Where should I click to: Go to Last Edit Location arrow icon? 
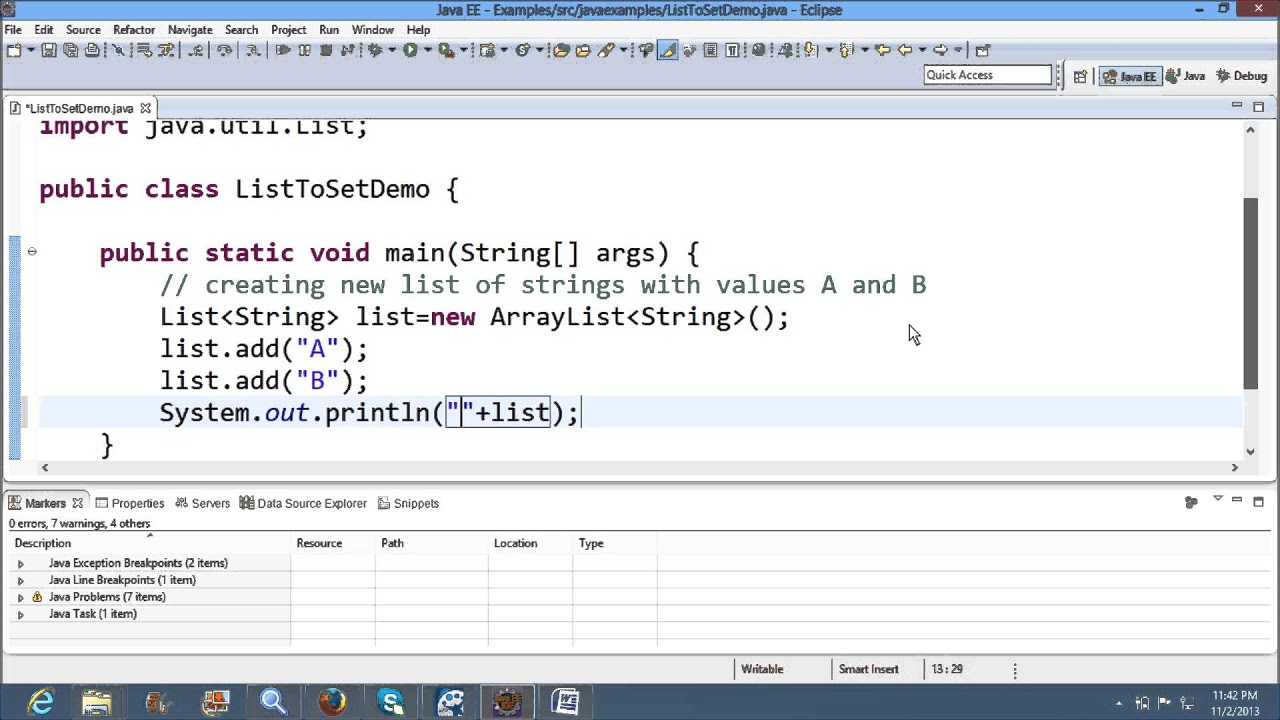883,50
